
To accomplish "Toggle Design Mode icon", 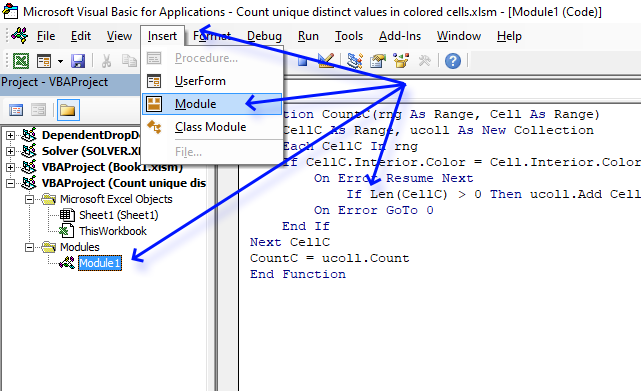I will [x=326, y=60].
